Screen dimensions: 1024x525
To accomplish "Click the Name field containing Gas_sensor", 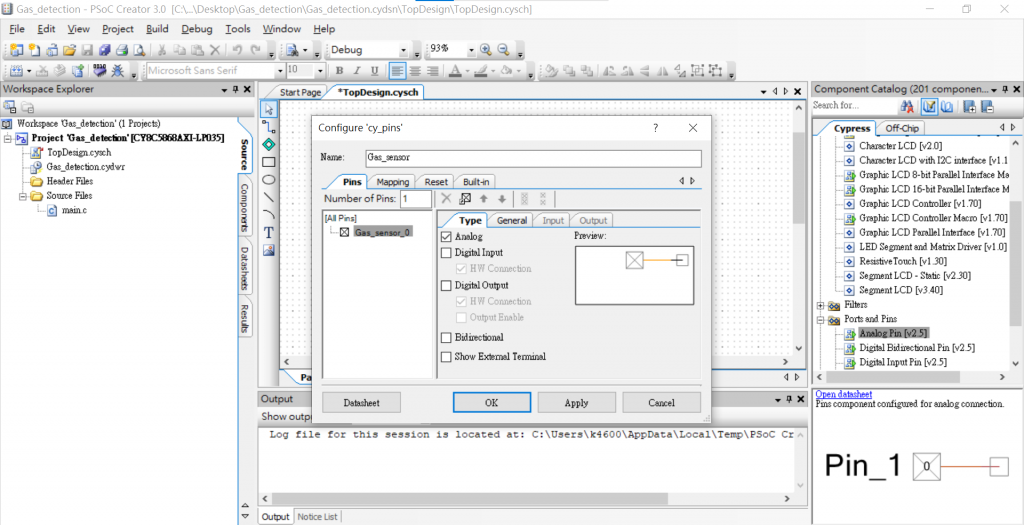I will click(533, 158).
